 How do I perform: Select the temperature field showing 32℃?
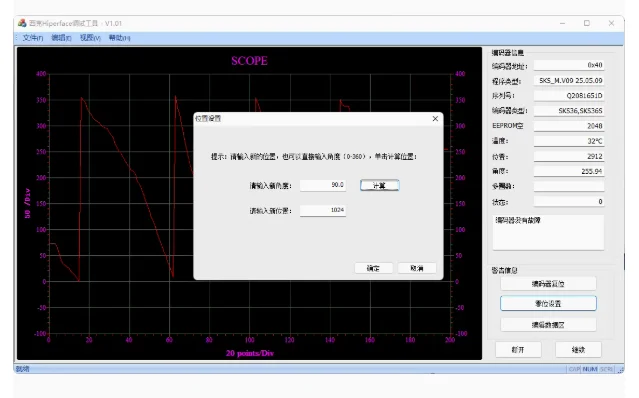[x=569, y=141]
